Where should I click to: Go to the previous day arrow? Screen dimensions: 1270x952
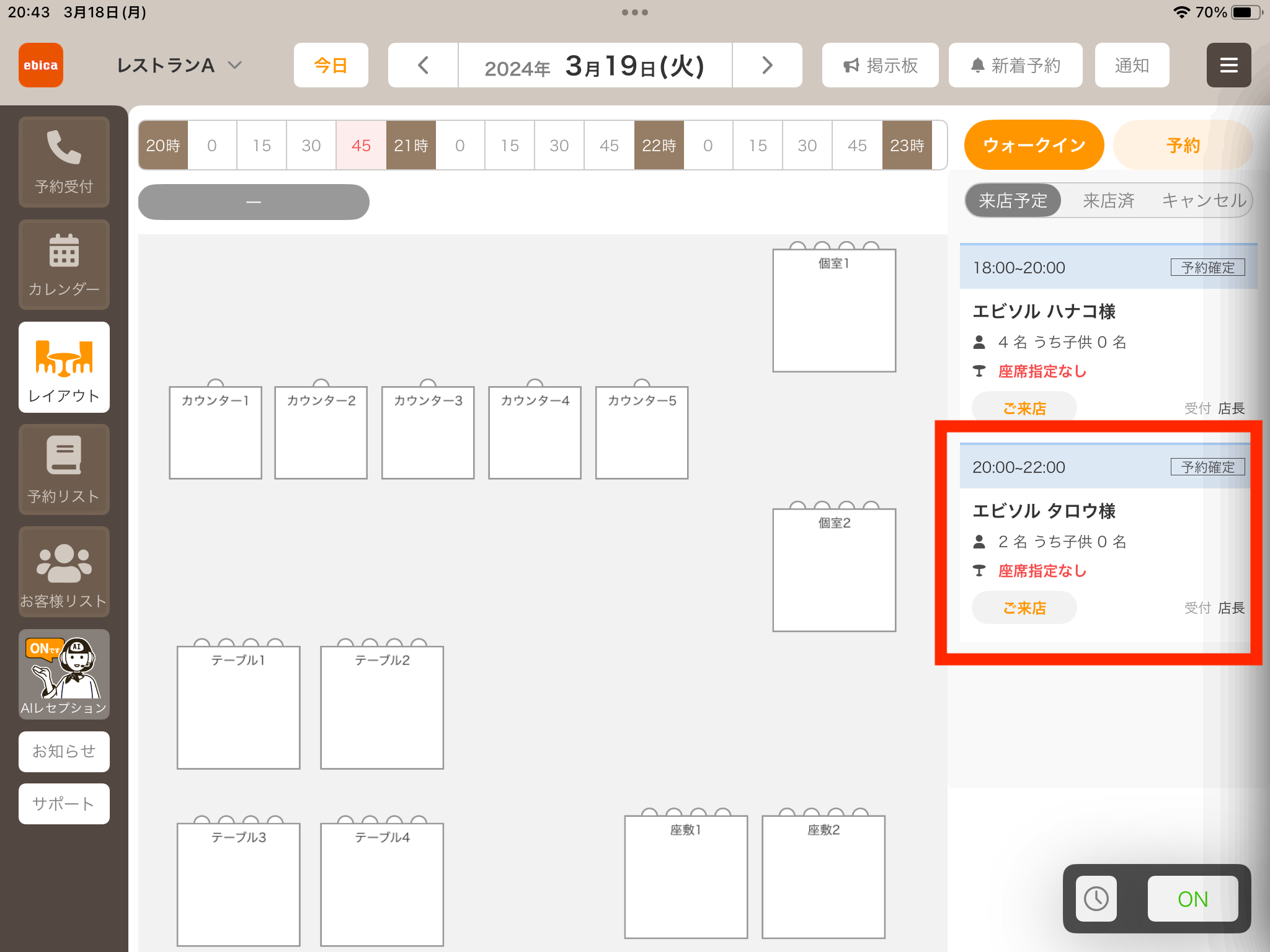click(x=424, y=65)
